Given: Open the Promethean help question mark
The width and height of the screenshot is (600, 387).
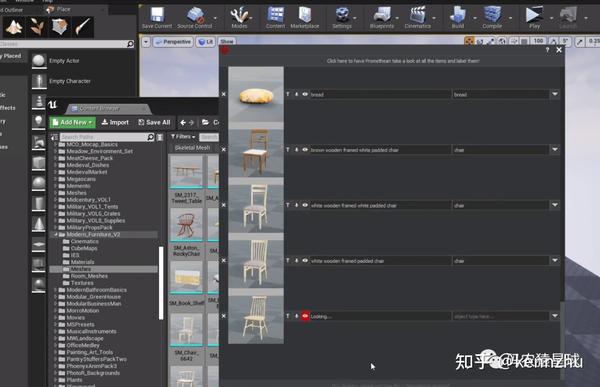Looking at the screenshot, I should [547, 50].
